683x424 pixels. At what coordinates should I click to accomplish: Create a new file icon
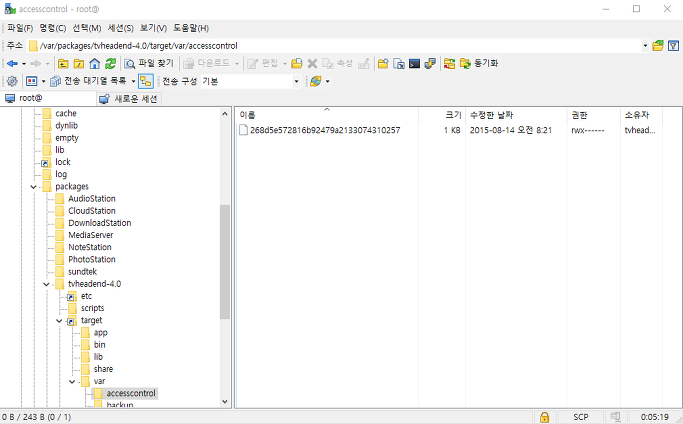pos(399,64)
